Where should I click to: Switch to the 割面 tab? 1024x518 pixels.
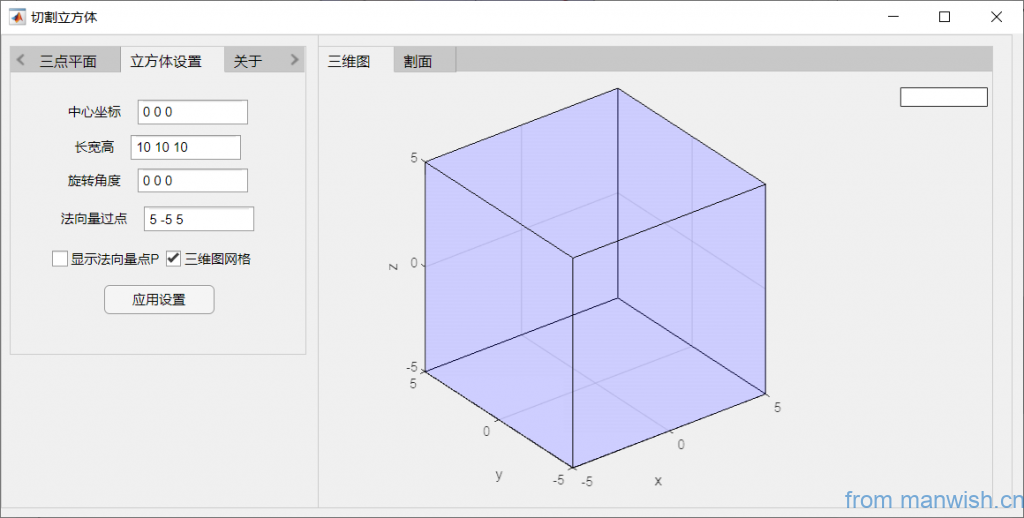coord(418,61)
